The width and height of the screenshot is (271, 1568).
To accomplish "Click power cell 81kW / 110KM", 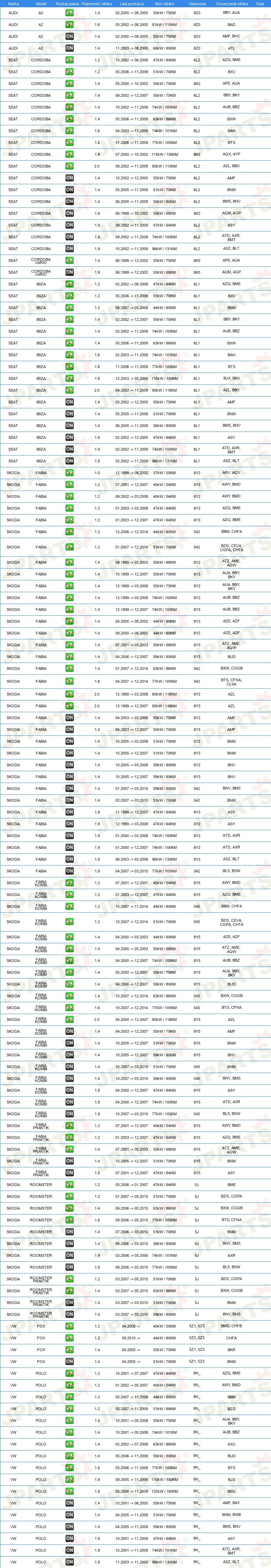I will click(164, 25).
